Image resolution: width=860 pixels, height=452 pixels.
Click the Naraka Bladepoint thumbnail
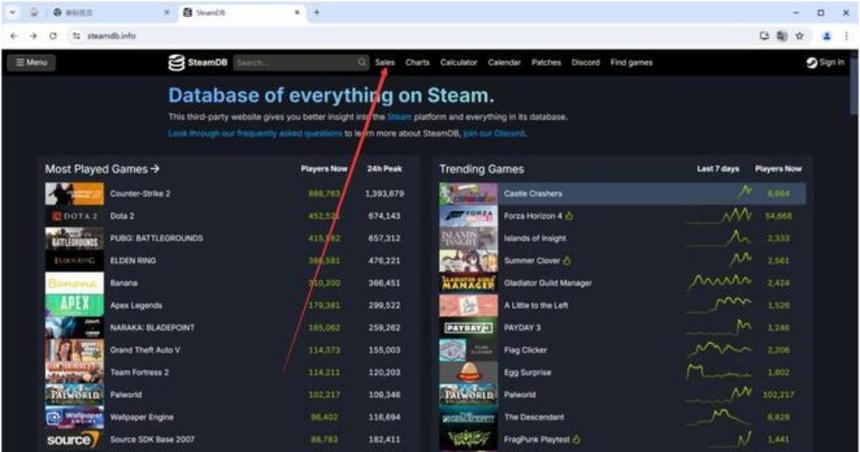[x=74, y=327]
